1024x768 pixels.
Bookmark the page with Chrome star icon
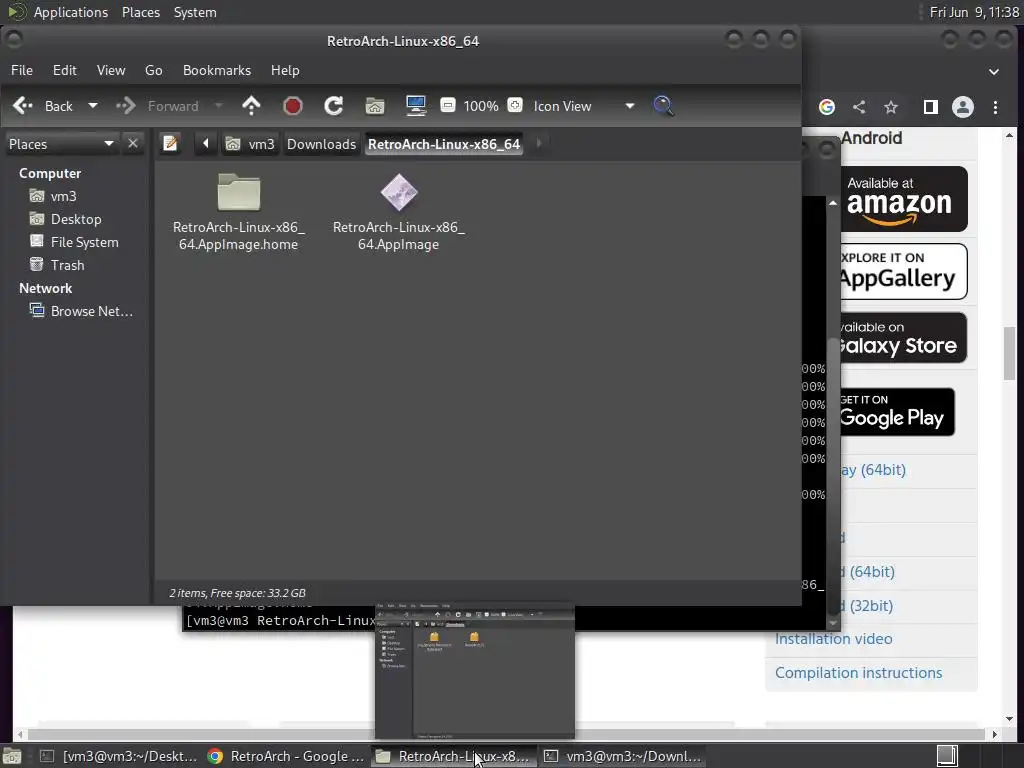tap(891, 107)
